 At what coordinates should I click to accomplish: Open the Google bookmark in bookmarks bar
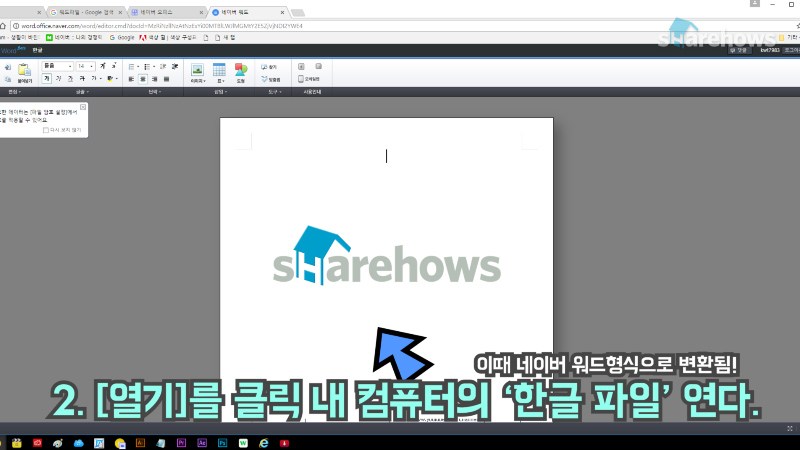click(122, 37)
